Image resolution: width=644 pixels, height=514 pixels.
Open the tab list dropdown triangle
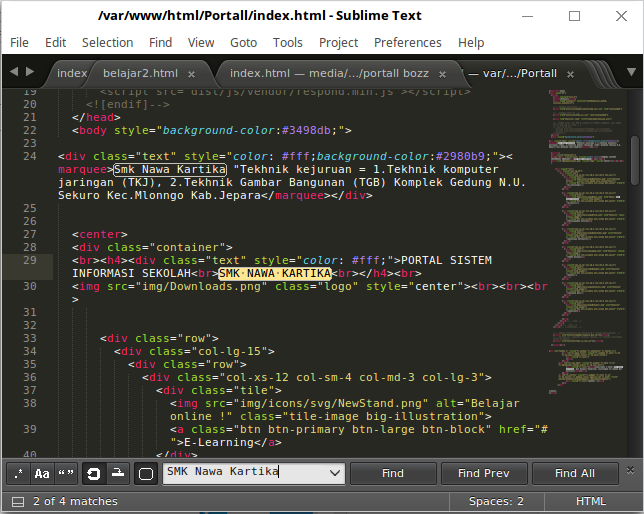(x=632, y=72)
